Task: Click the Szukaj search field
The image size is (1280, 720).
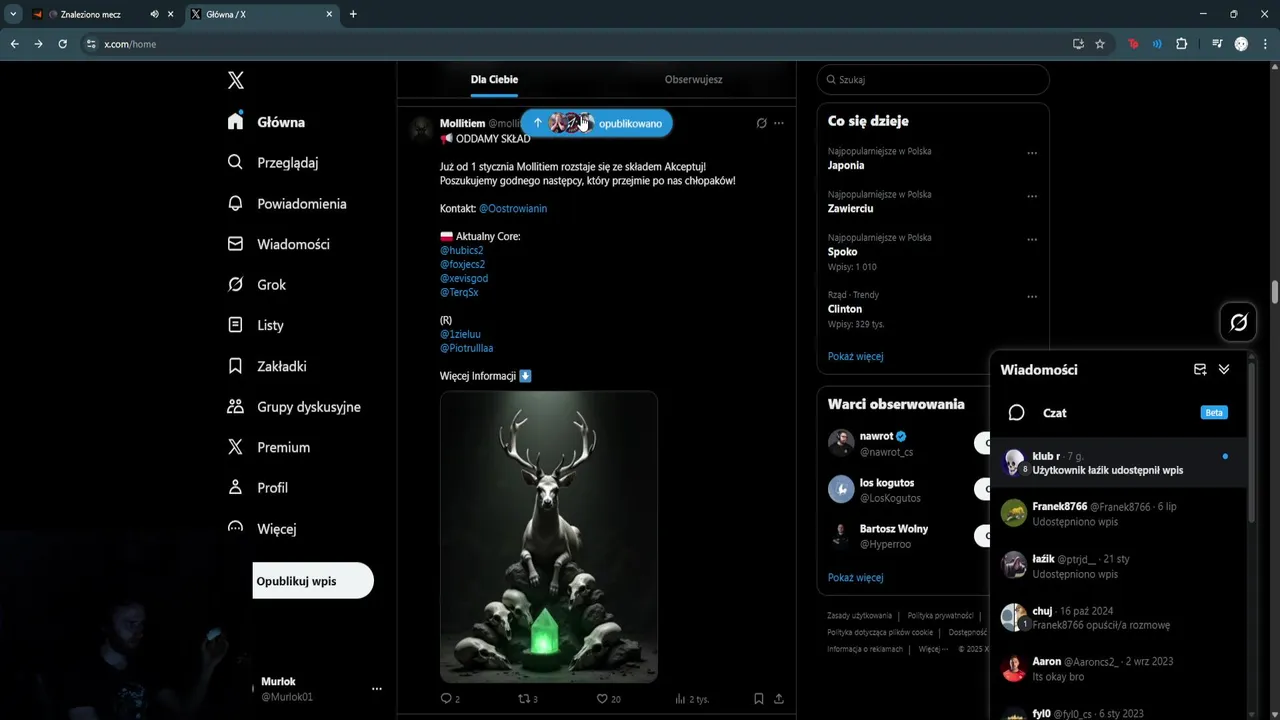Action: (933, 79)
